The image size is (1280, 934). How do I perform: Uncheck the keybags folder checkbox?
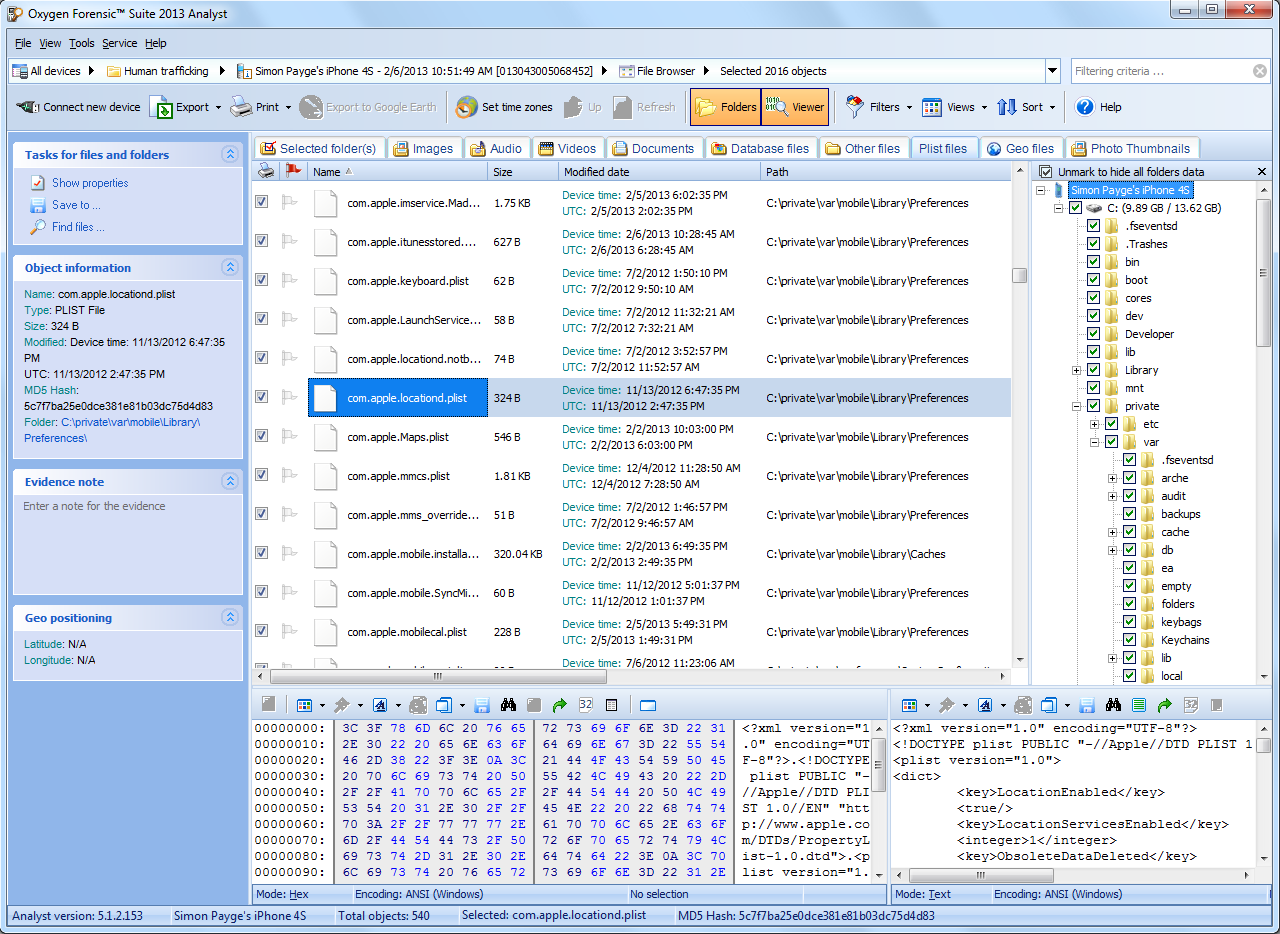click(x=1130, y=622)
